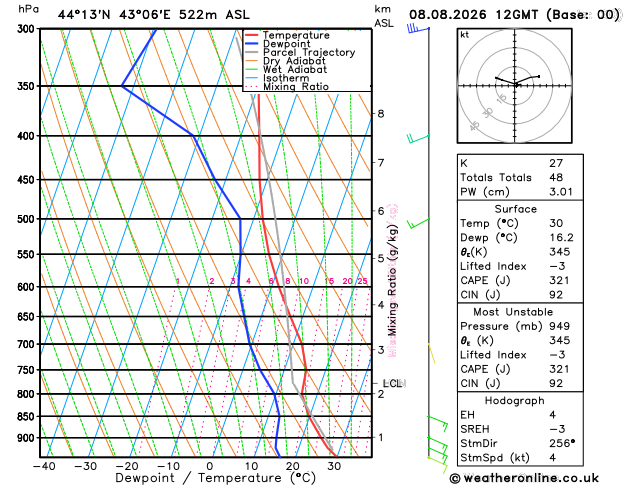The width and height of the screenshot is (629, 486).
Task: Click the surface Dewp value 16.2
Action: [561, 237]
